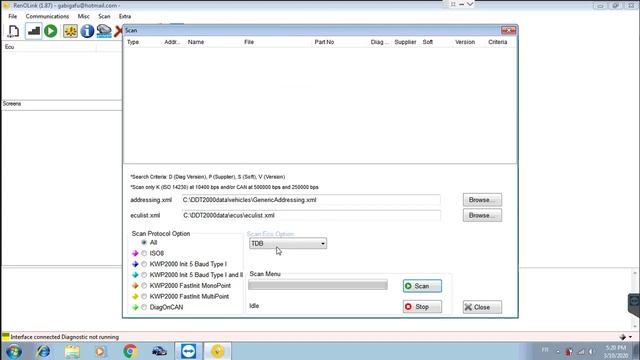Open File Explorer folder on the taskbar
This screenshot has height=360, width=640.
(x=72, y=351)
